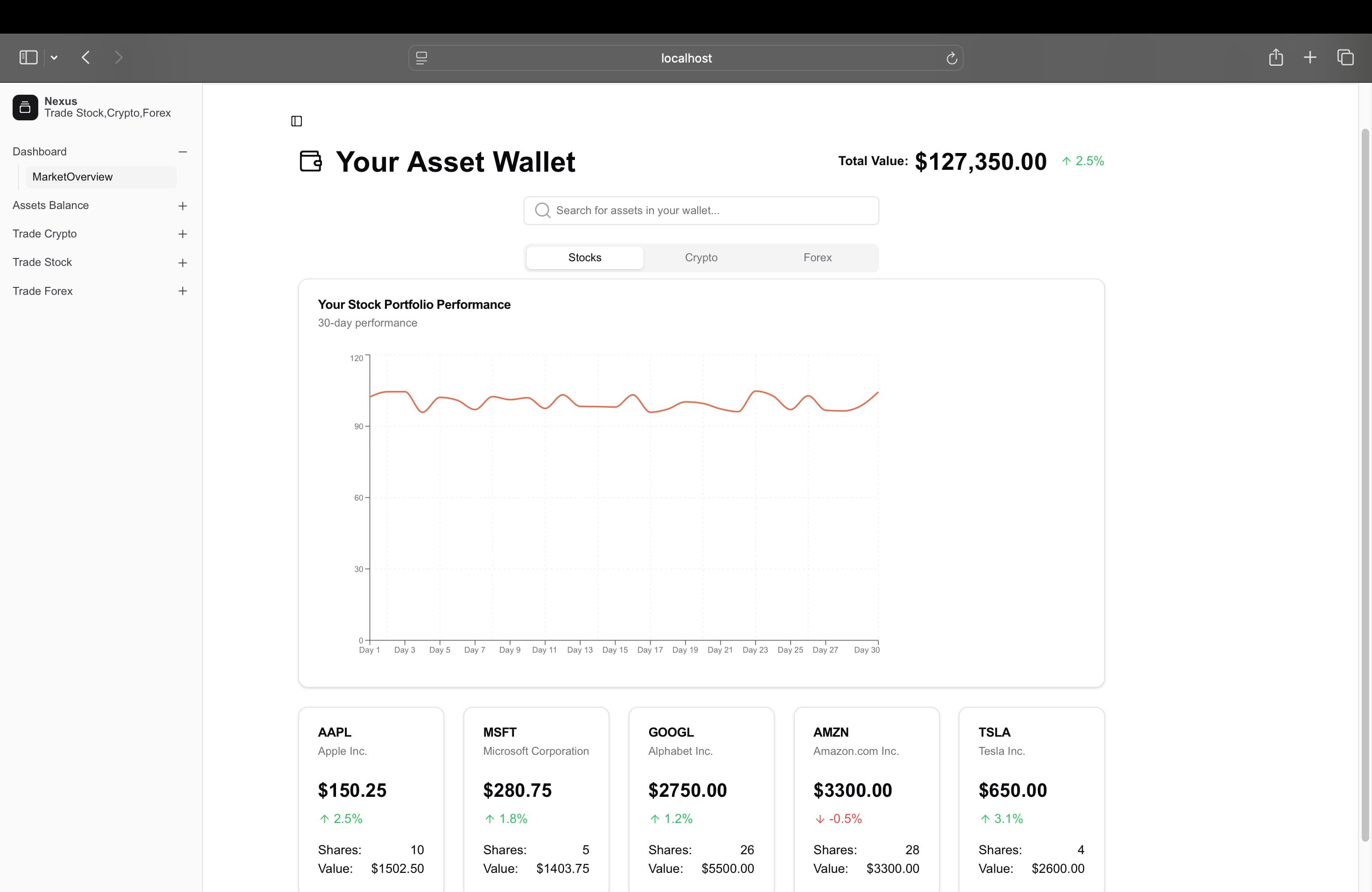Image resolution: width=1372 pixels, height=892 pixels.
Task: Click the localhost address bar
Action: point(686,58)
